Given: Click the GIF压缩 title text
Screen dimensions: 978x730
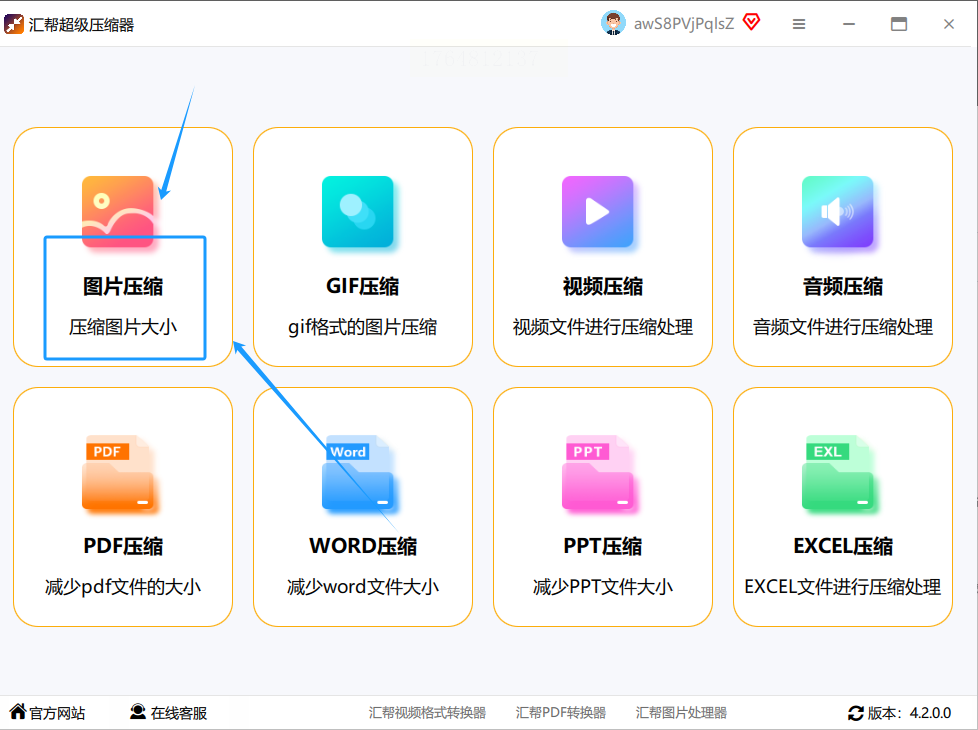Looking at the screenshot, I should [362, 286].
